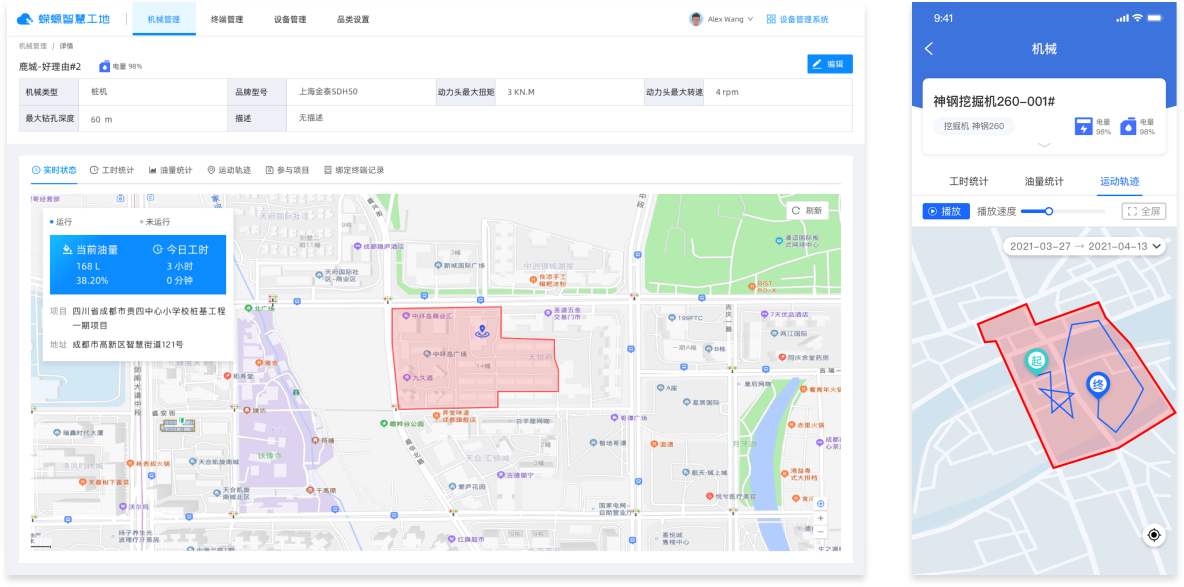1184x587 pixels.
Task: Click the blue machine marker inside red zone
Action: click(481, 331)
